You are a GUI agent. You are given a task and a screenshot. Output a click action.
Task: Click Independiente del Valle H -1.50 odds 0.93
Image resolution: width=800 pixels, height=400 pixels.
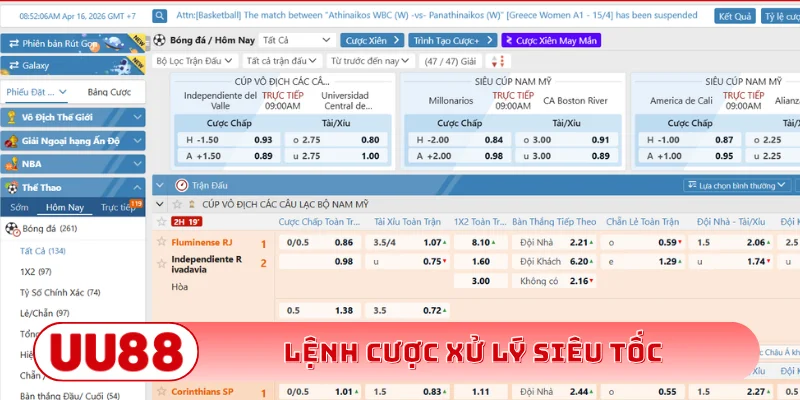click(263, 140)
